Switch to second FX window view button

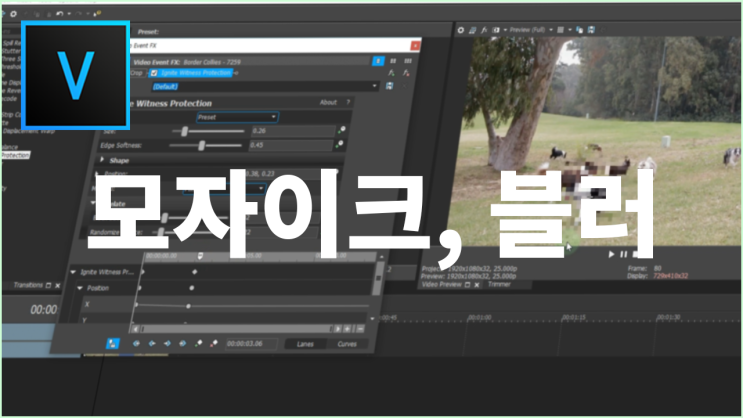393,61
